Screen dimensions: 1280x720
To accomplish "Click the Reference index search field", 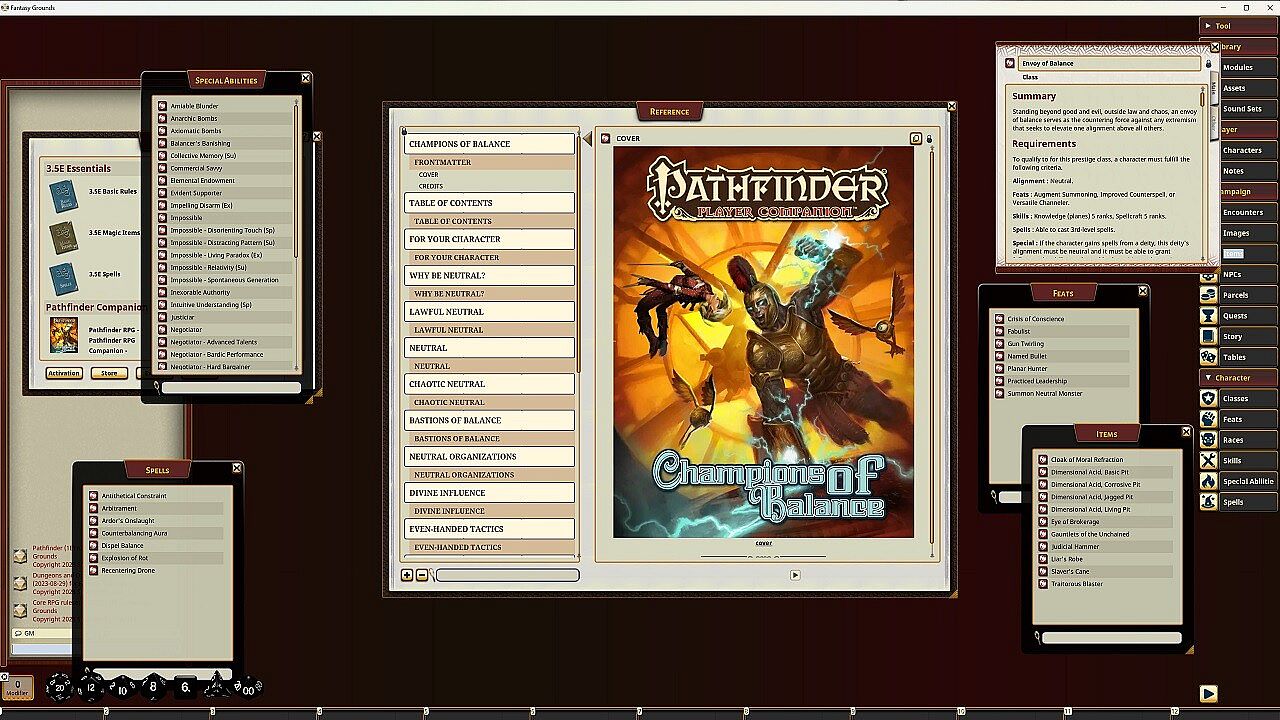I will 507,575.
